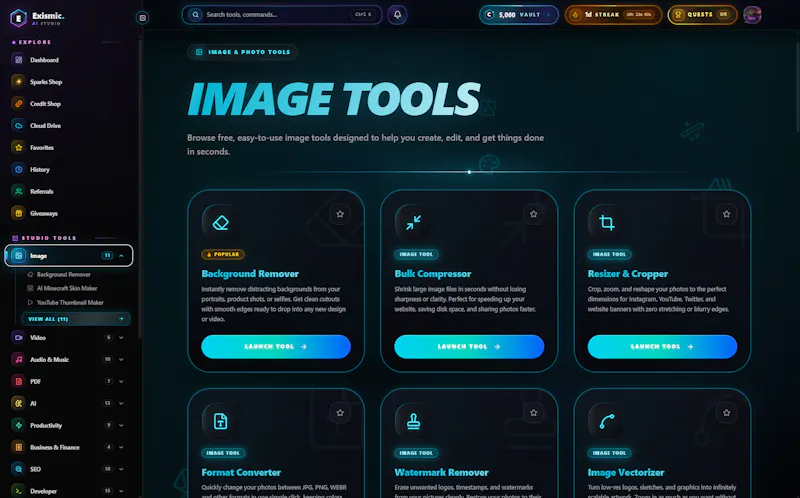800x498 pixels.
Task: Launch the Bulk Compressor tool
Action: pyautogui.click(x=469, y=346)
